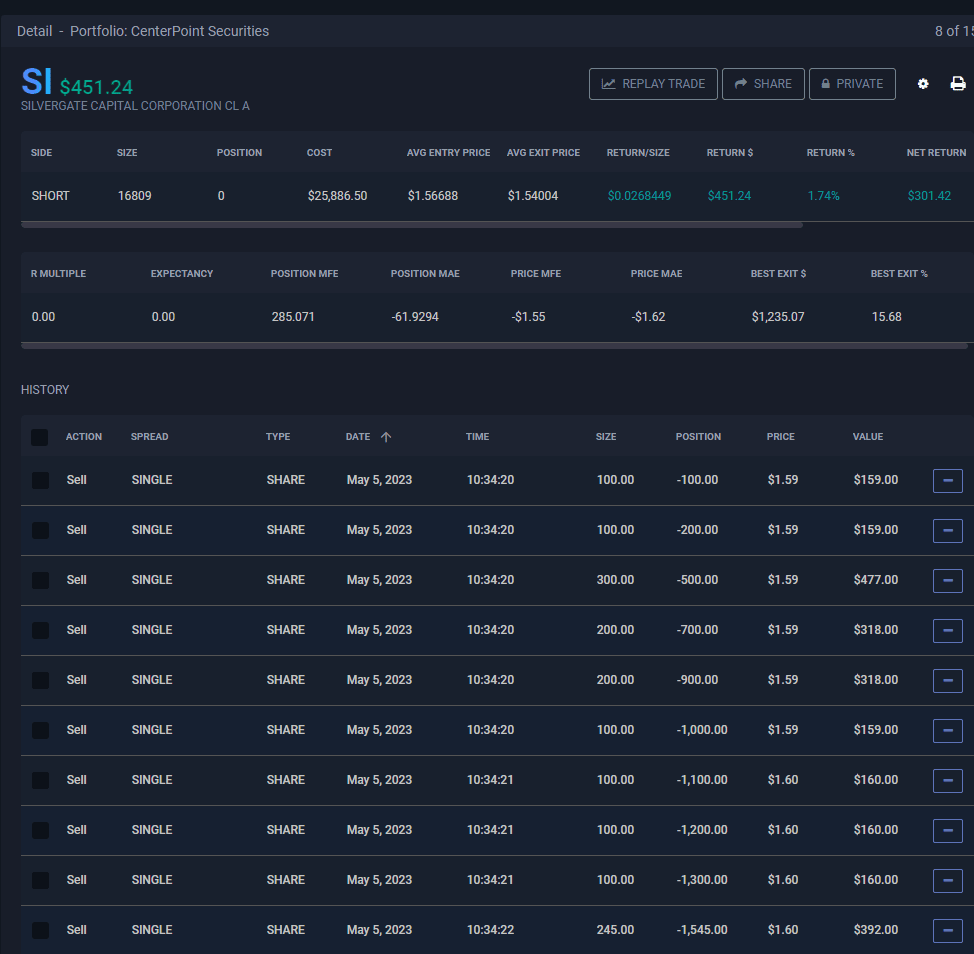
Task: Click the Time column header
Action: point(479,437)
